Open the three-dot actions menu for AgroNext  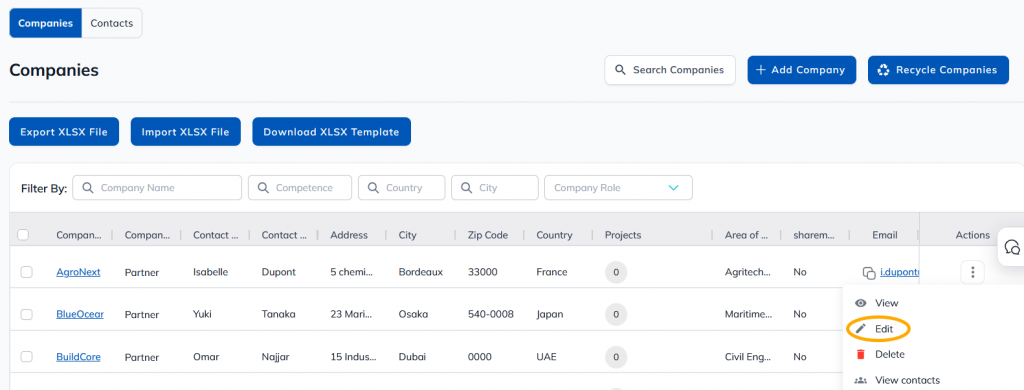point(972,272)
